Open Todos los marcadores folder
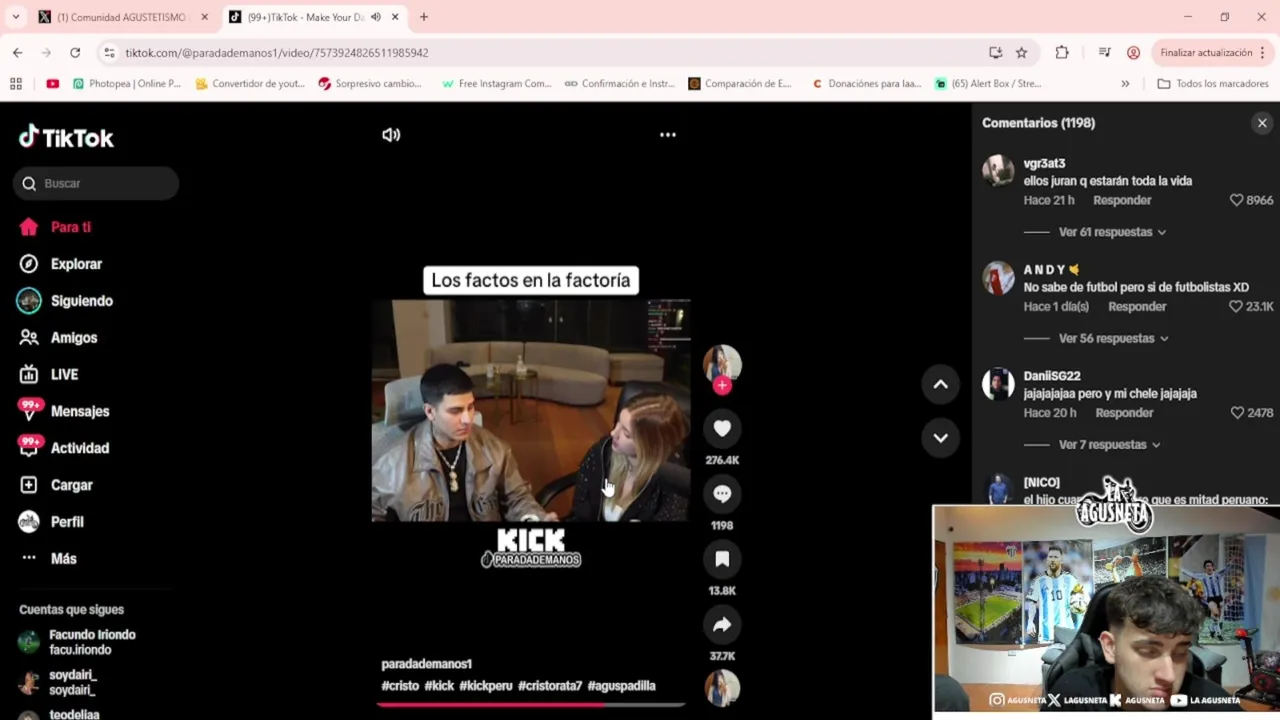The height and width of the screenshot is (720, 1280). pyautogui.click(x=1213, y=84)
